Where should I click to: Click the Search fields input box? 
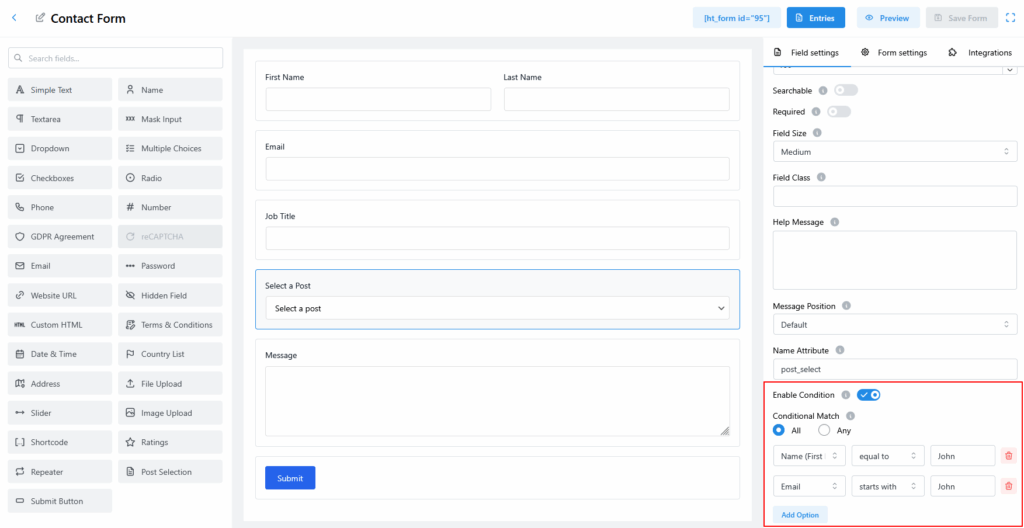click(x=115, y=58)
